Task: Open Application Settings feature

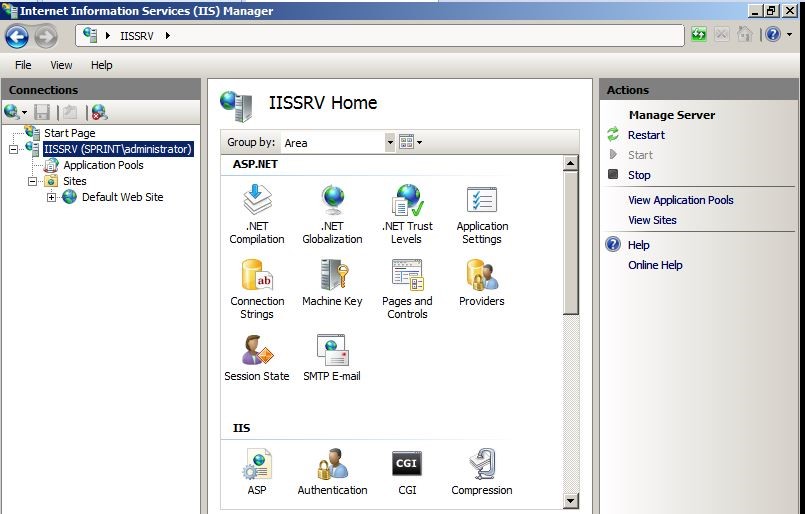Action: tap(482, 214)
